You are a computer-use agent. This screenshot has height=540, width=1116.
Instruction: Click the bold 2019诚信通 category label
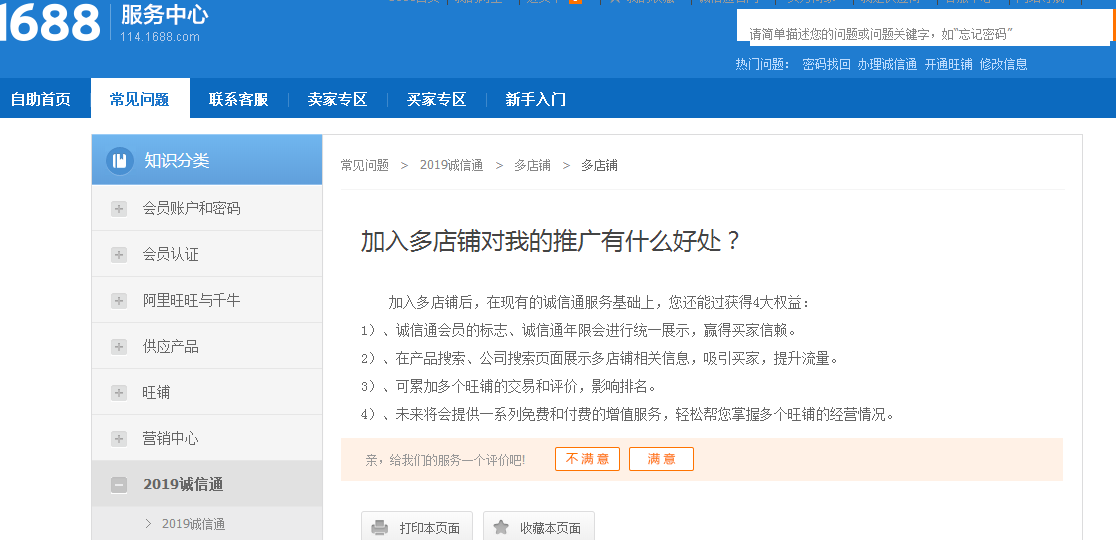pos(183,485)
